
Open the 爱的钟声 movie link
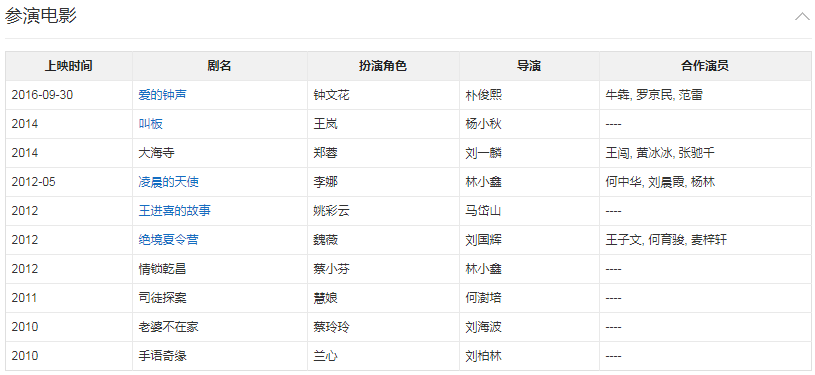[x=162, y=95]
